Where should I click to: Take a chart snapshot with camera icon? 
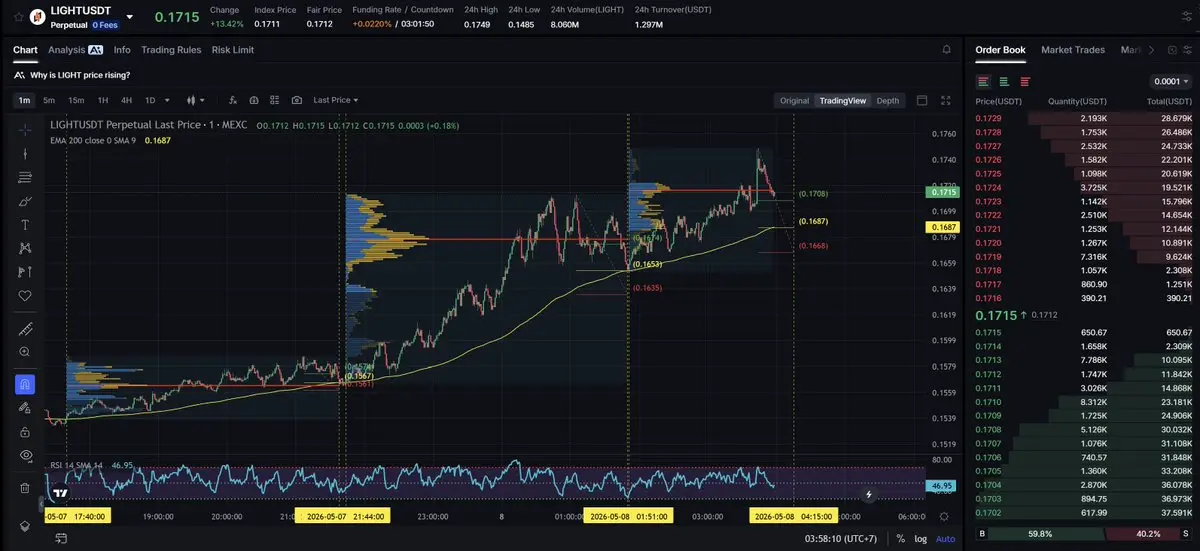click(297, 100)
